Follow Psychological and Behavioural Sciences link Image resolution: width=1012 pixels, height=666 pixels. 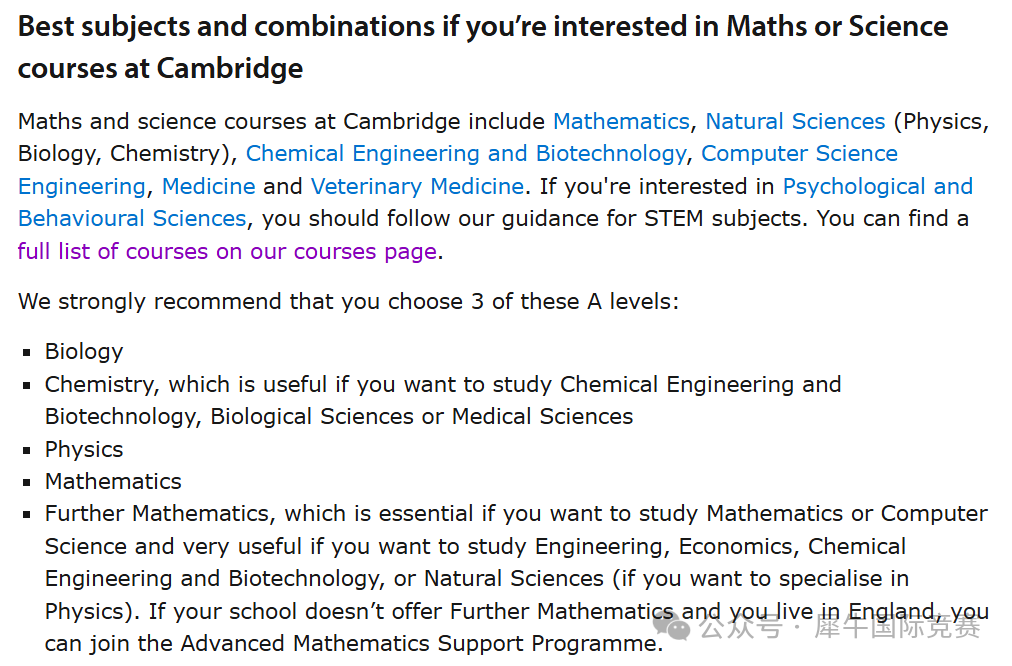pyautogui.click(x=878, y=187)
